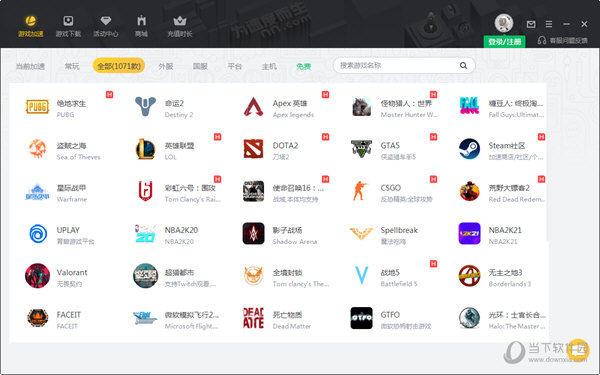The image size is (600, 375).
Task: Select the Warframe game icon
Action: tap(37, 191)
